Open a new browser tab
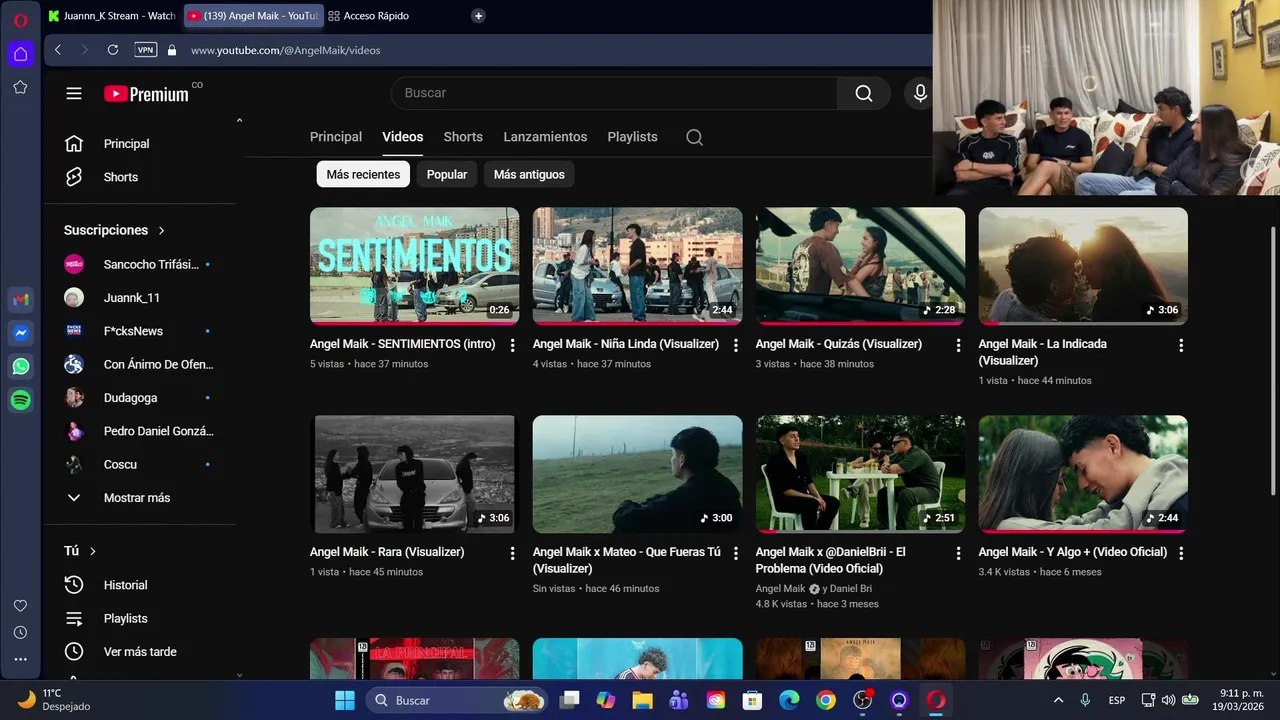The width and height of the screenshot is (1280, 720). (x=478, y=16)
